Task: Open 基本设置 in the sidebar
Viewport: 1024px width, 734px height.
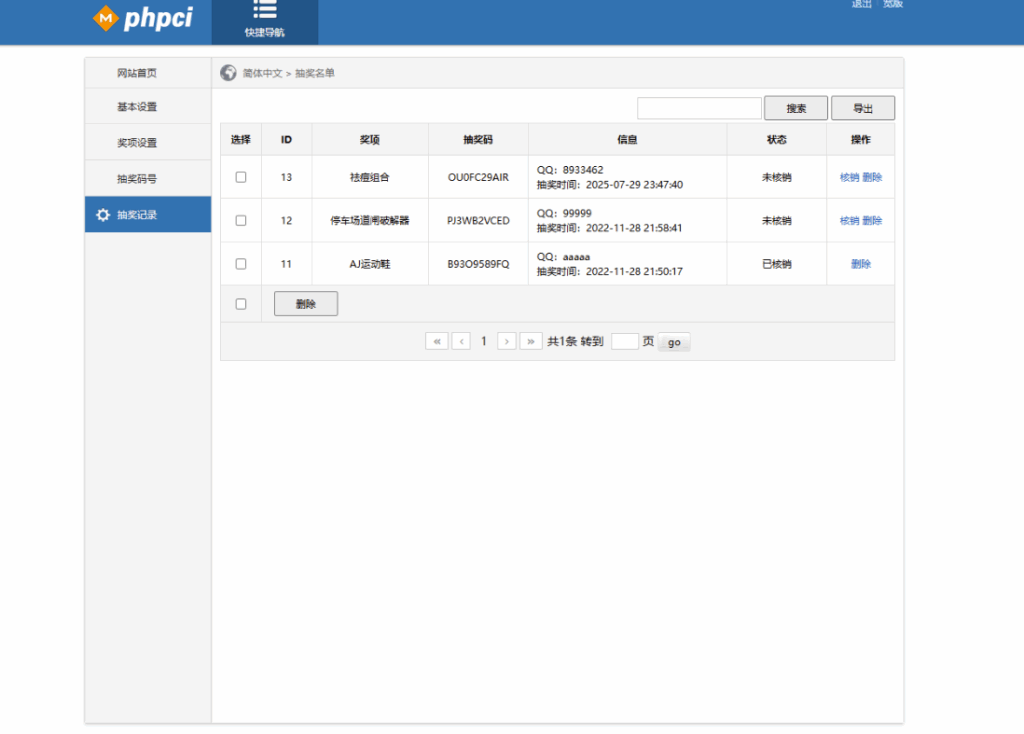Action: [x=148, y=106]
